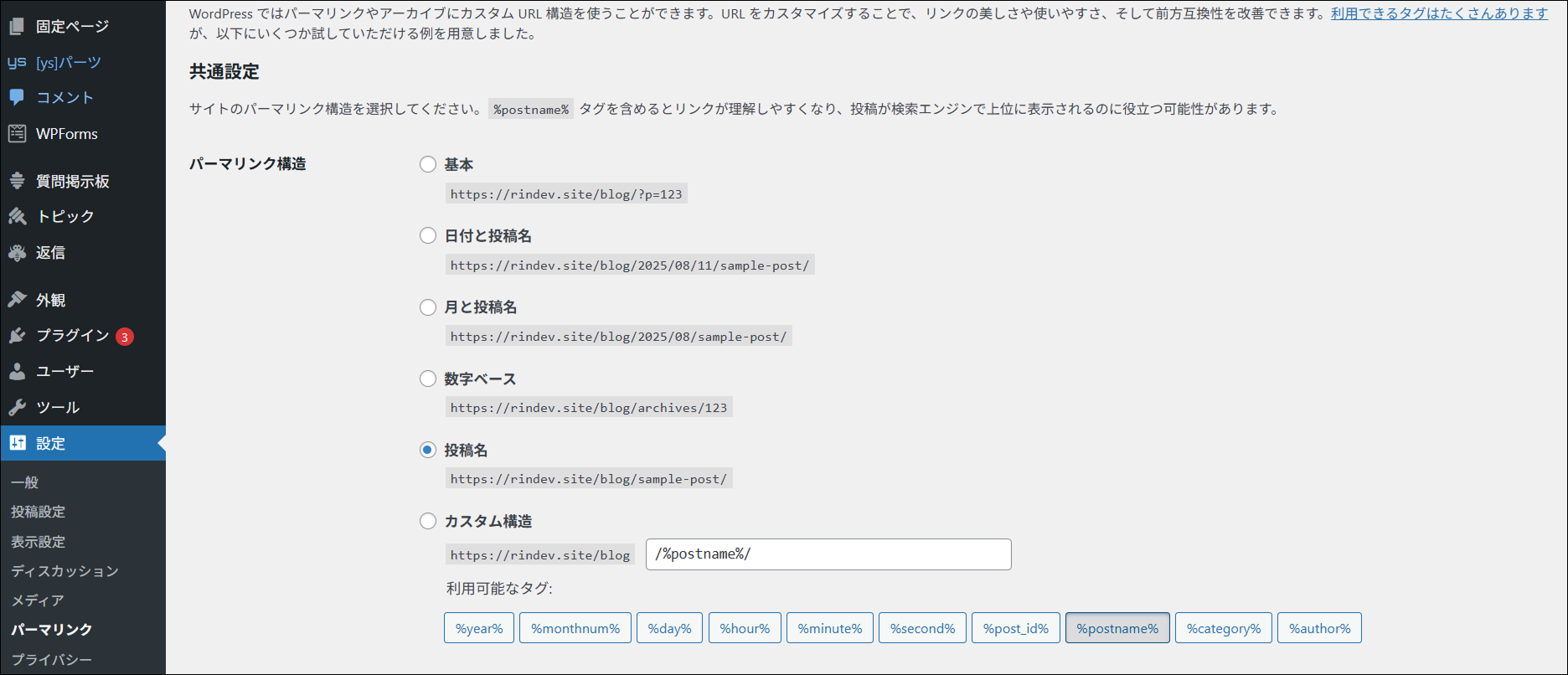1568x675 pixels.
Task: Click the blog/sample-post/ sample URL under 投稿名
Action: (x=589, y=479)
